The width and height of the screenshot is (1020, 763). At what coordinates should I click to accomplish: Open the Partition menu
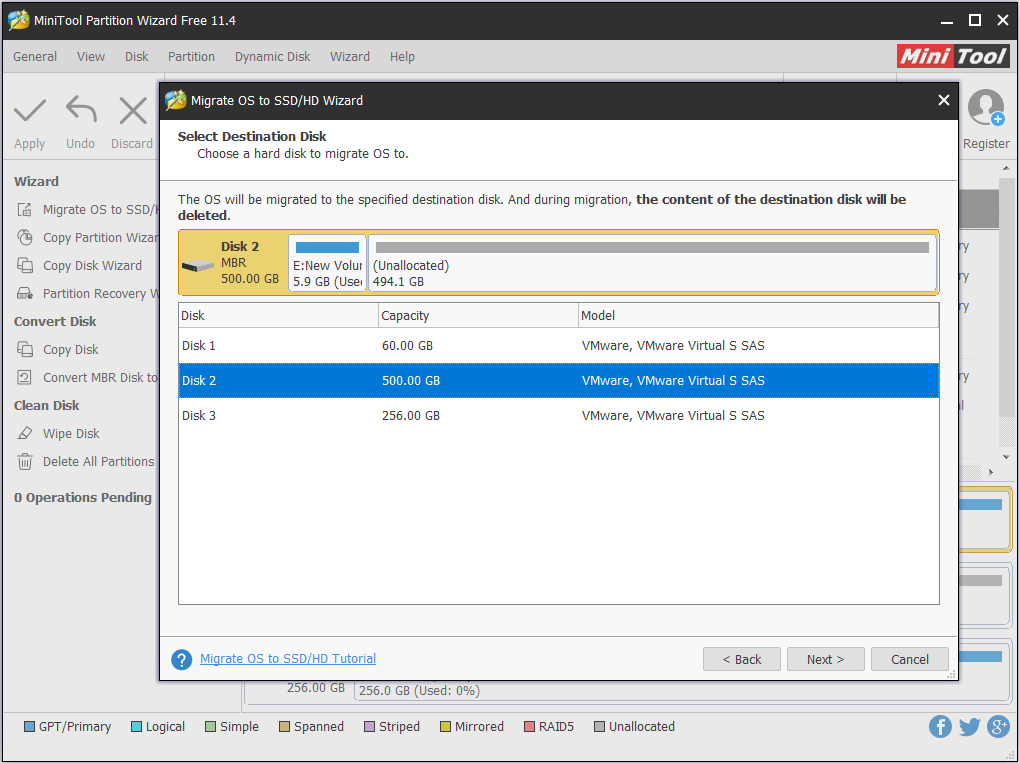pos(191,57)
